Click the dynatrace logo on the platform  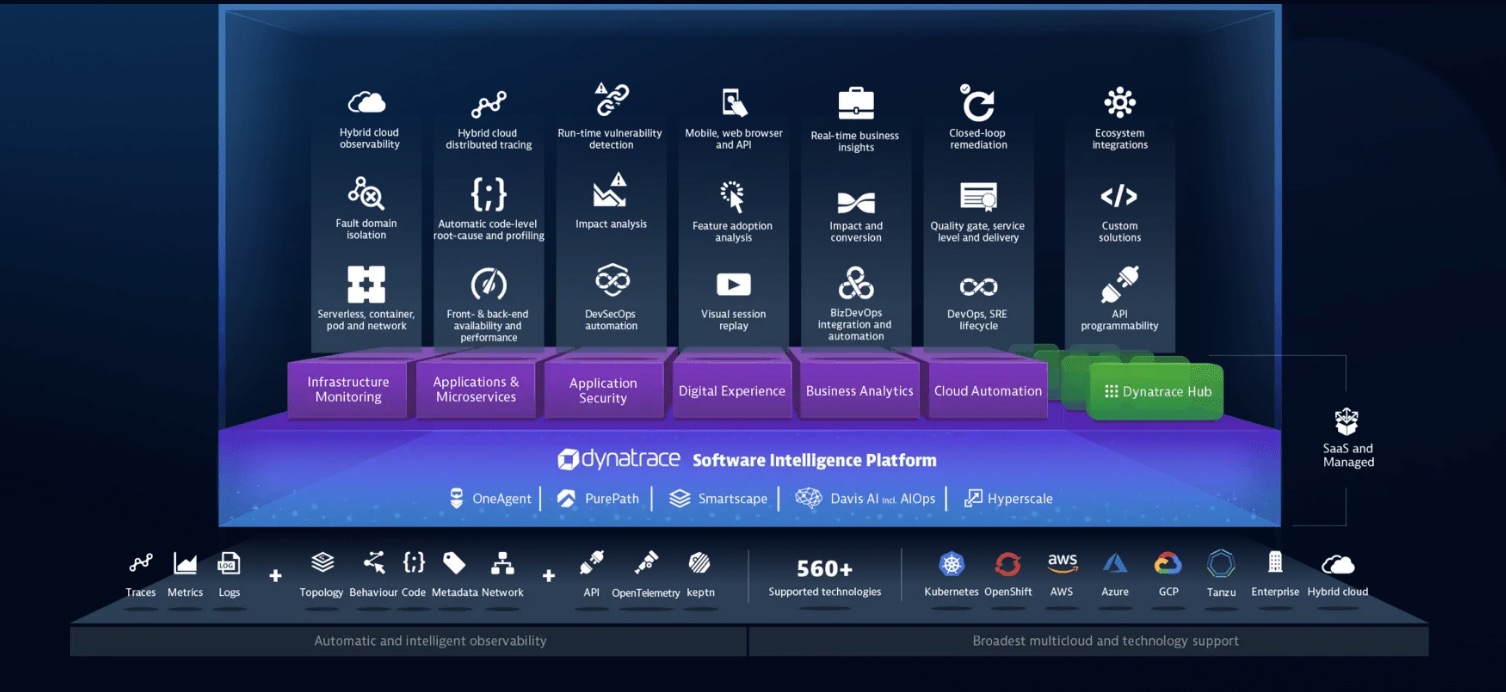tap(620, 460)
